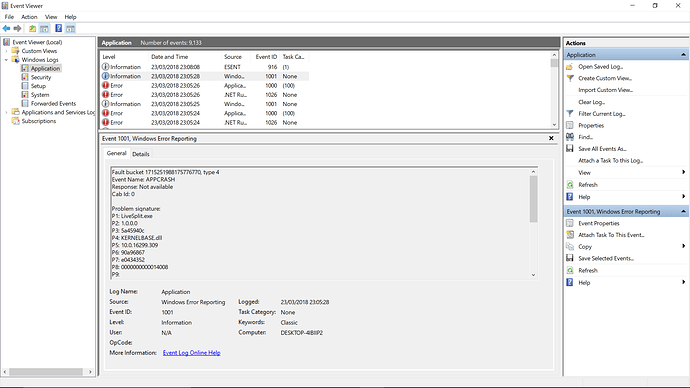This screenshot has width=690, height=388.
Task: Click Clear Log action
Action: pos(591,102)
